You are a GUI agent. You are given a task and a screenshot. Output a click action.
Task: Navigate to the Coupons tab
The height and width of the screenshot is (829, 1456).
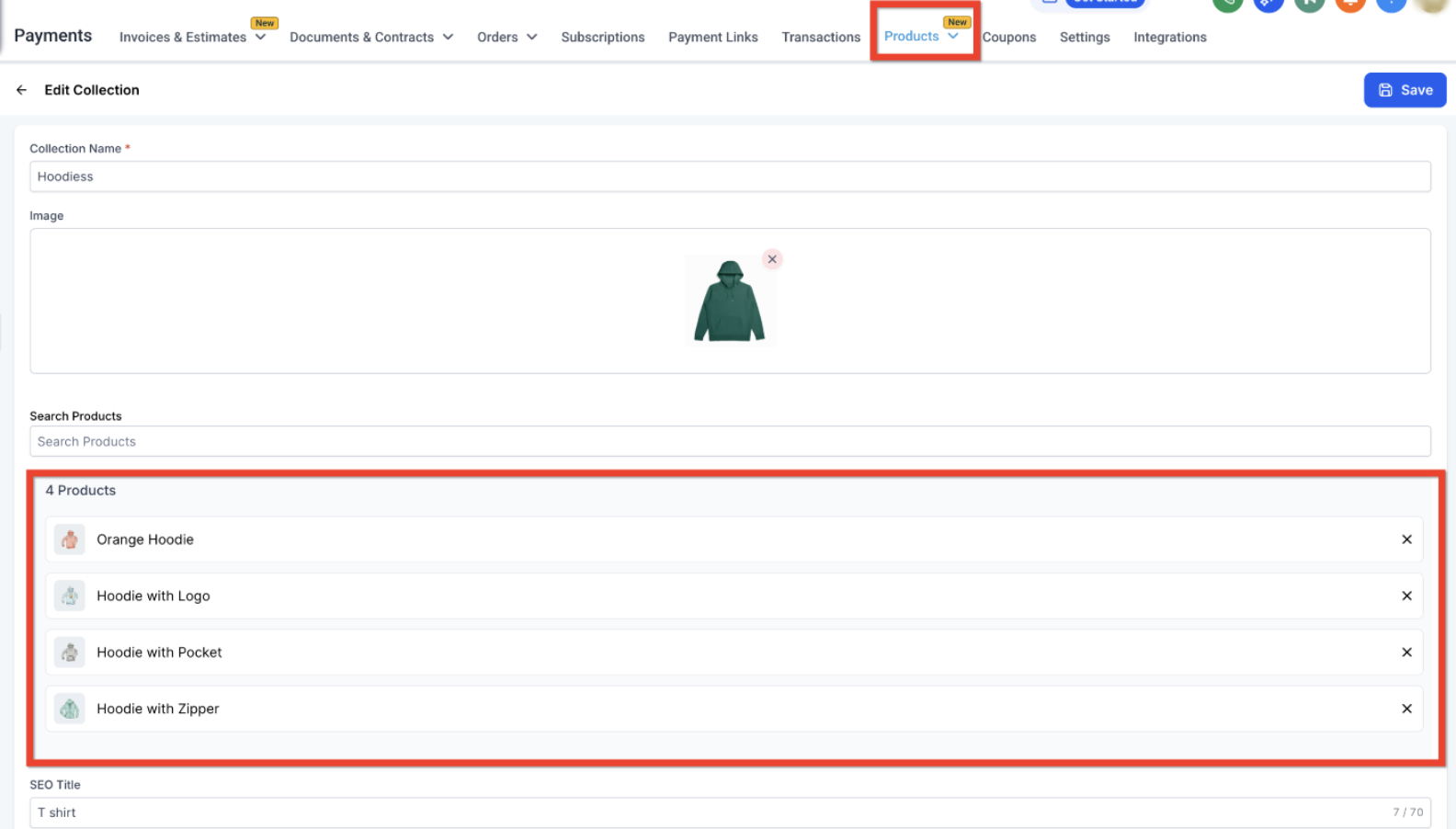[x=1008, y=38]
